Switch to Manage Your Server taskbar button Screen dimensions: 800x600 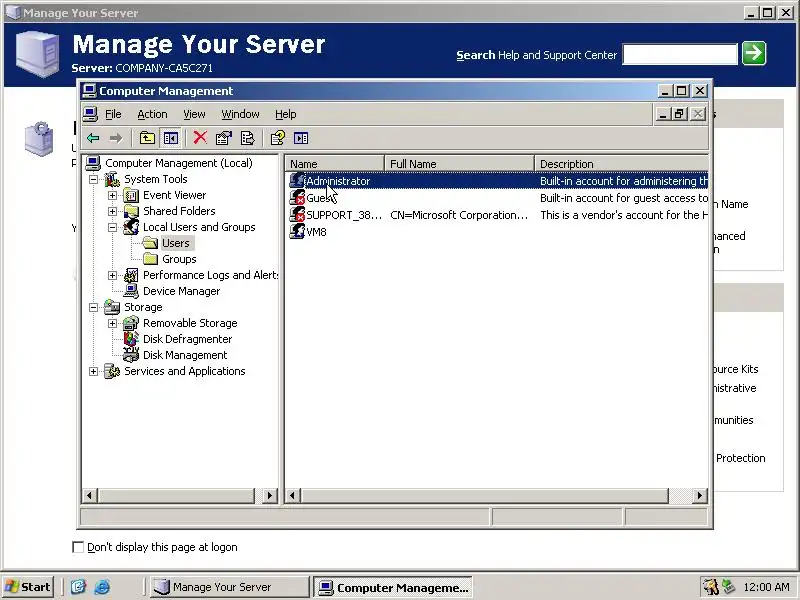click(x=230, y=587)
